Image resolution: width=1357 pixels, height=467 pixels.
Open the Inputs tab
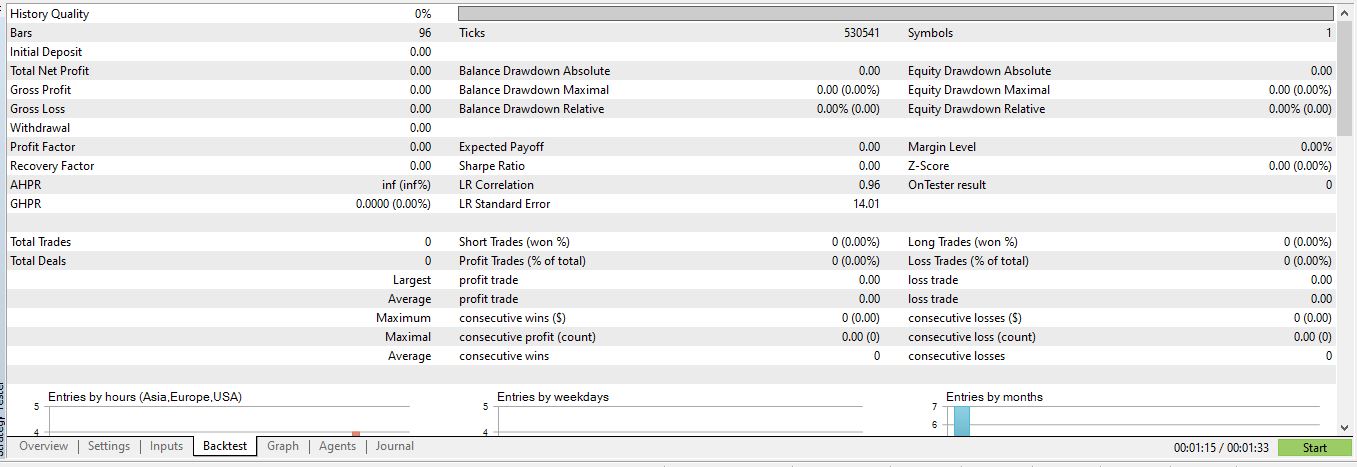pyautogui.click(x=166, y=446)
